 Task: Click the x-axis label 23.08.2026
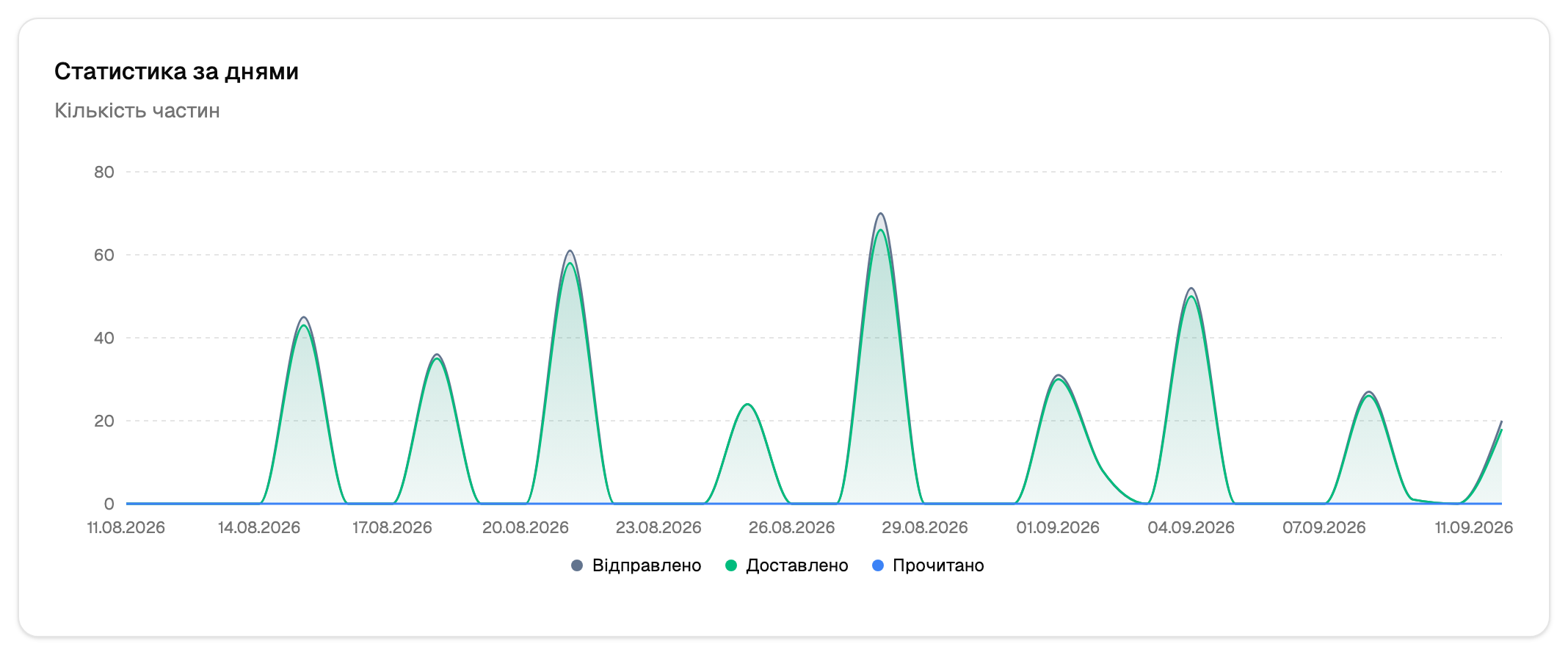[x=658, y=527]
